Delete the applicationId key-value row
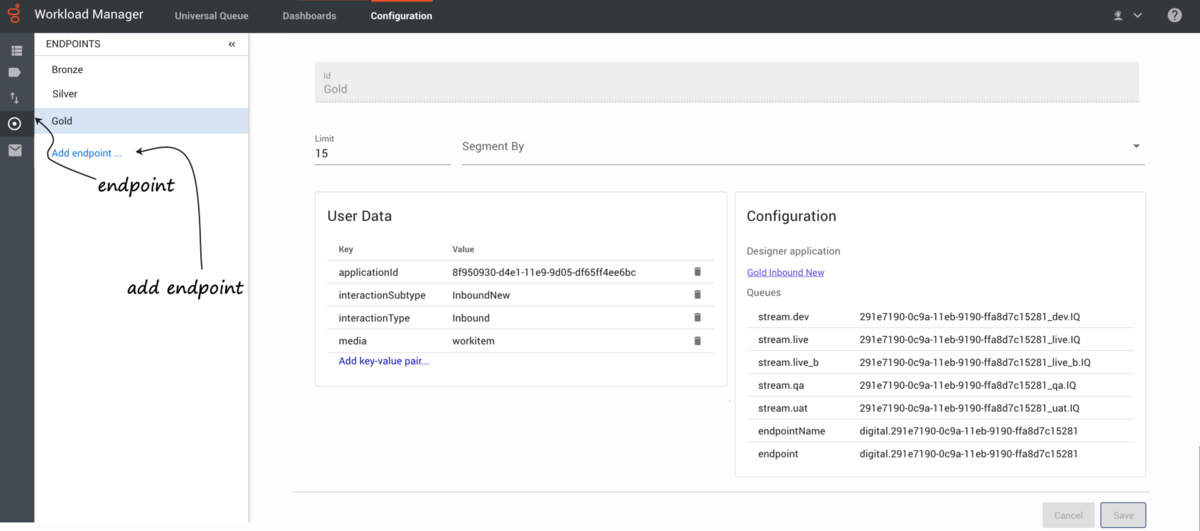 [697, 272]
